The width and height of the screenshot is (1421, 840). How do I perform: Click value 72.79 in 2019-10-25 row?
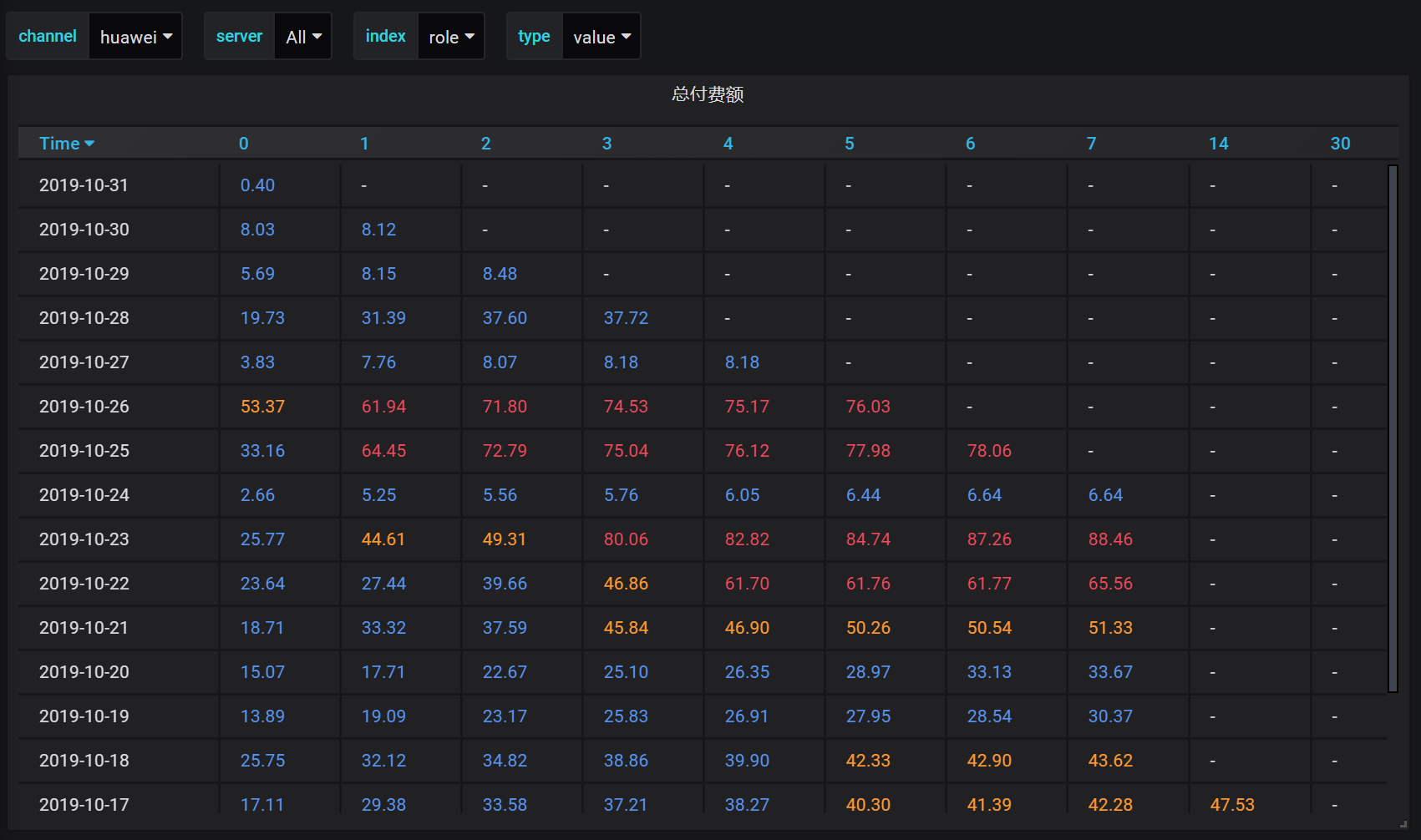(x=505, y=451)
